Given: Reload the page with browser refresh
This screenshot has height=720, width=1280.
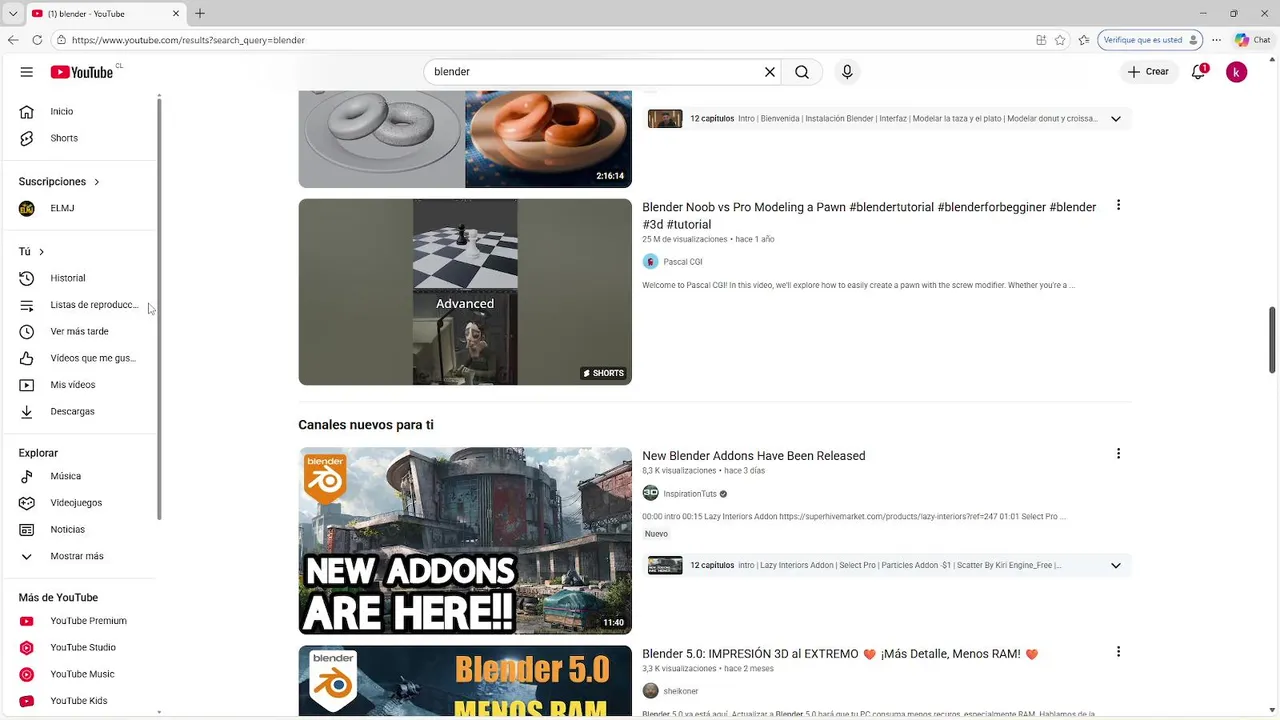Looking at the screenshot, I should click(x=37, y=40).
